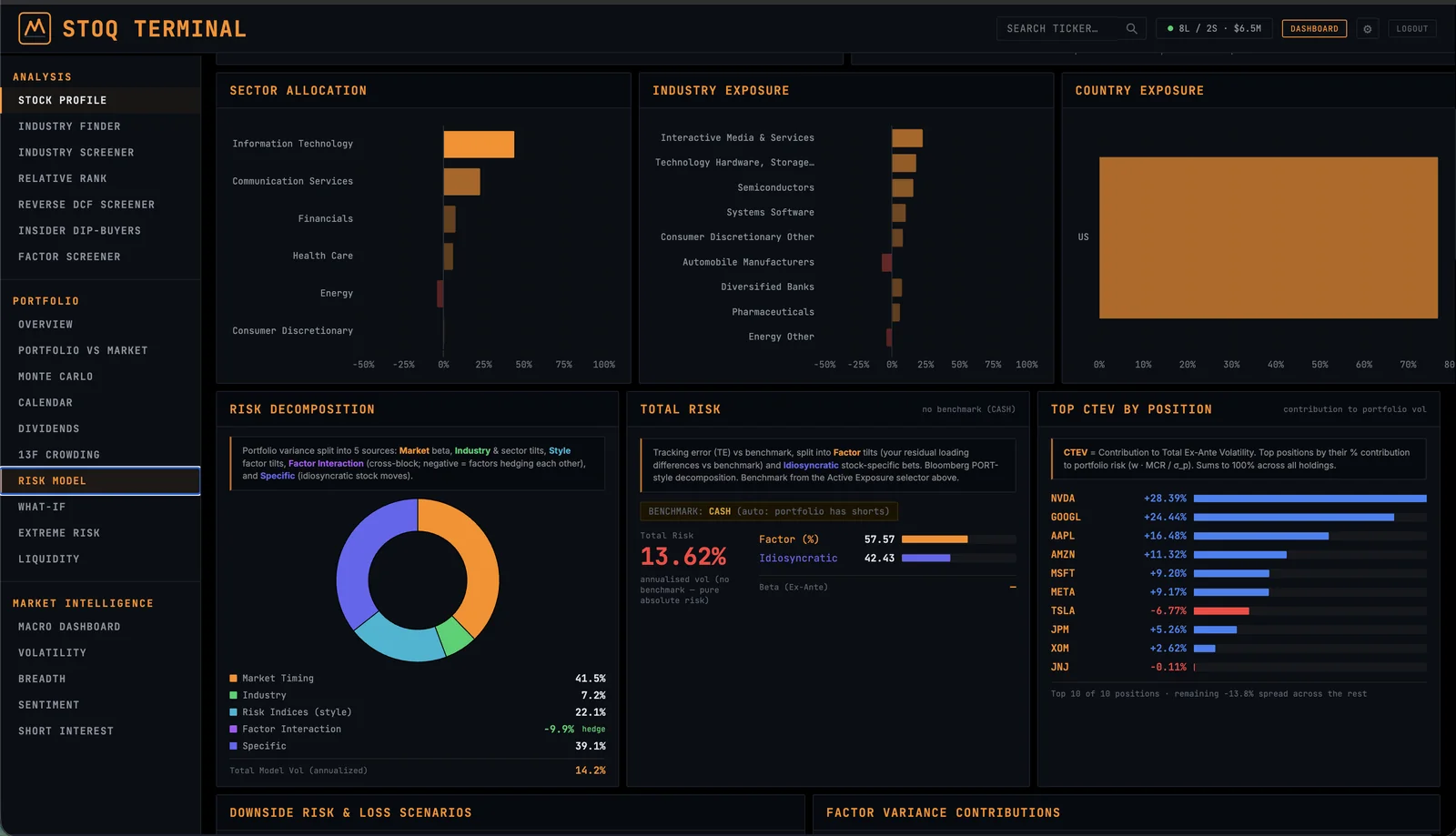Viewport: 1456px width, 836px height.
Task: Click the Dashboard button
Action: 1314,29
